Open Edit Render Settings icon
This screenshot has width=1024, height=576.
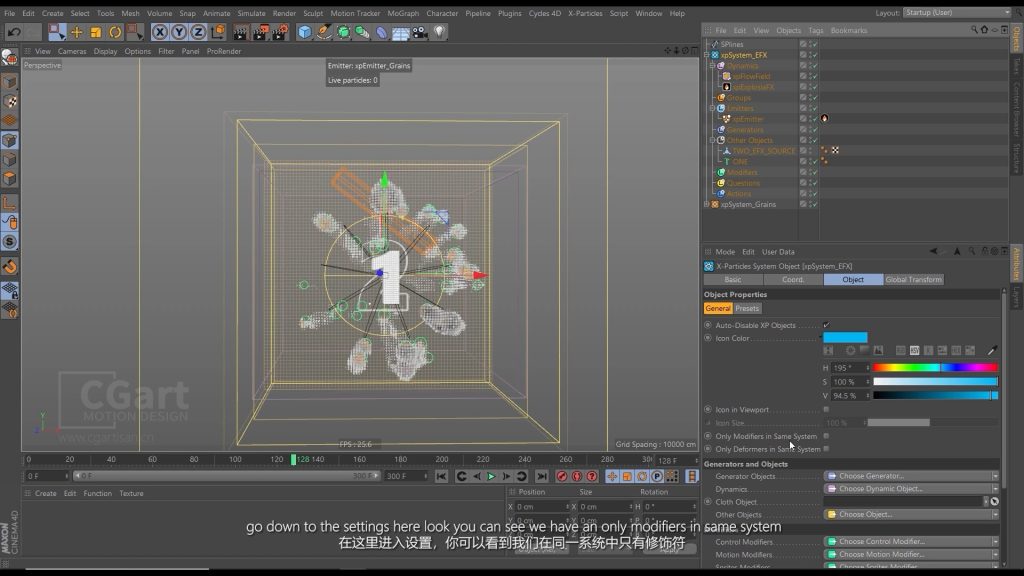pos(280,31)
